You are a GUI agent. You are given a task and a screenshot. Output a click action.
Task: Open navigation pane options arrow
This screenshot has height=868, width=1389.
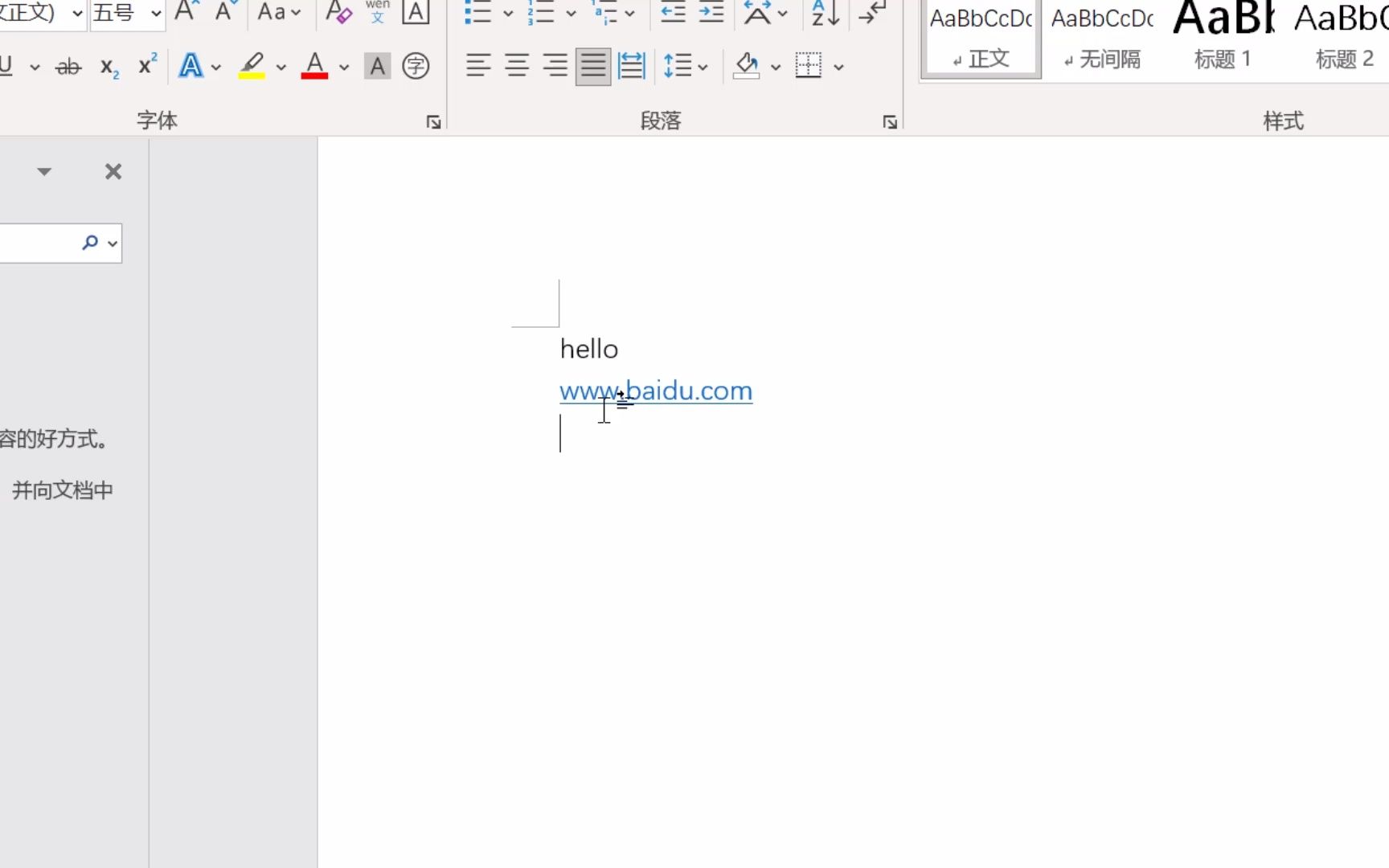[x=44, y=171]
